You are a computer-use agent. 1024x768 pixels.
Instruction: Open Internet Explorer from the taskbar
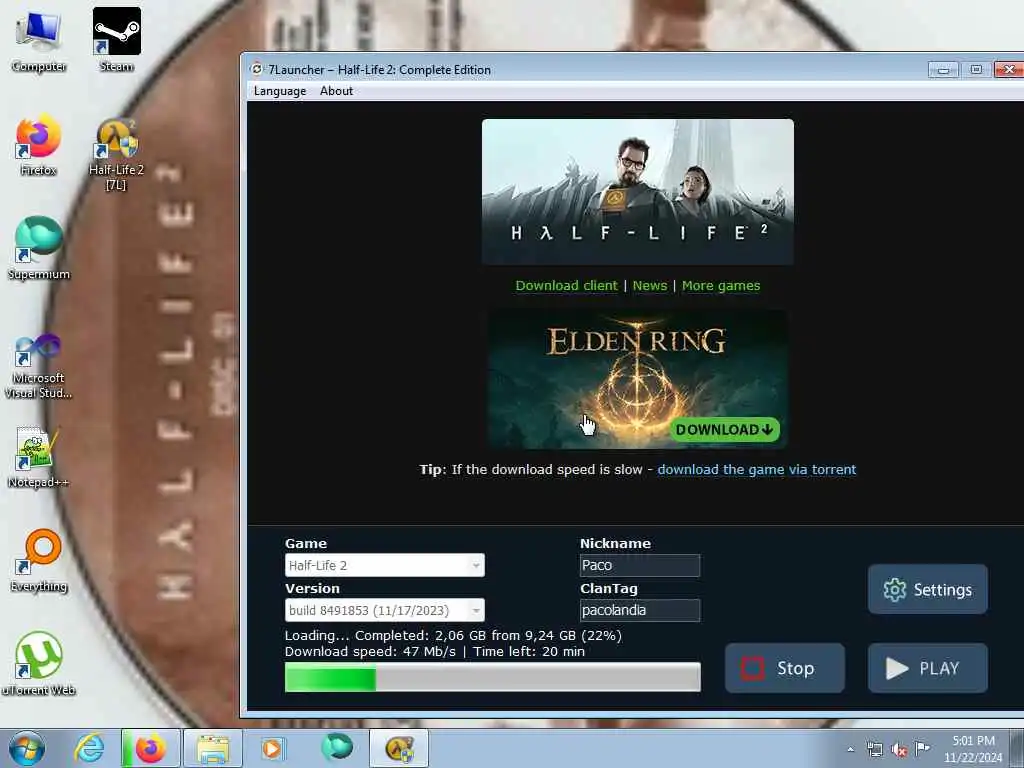pyautogui.click(x=89, y=748)
